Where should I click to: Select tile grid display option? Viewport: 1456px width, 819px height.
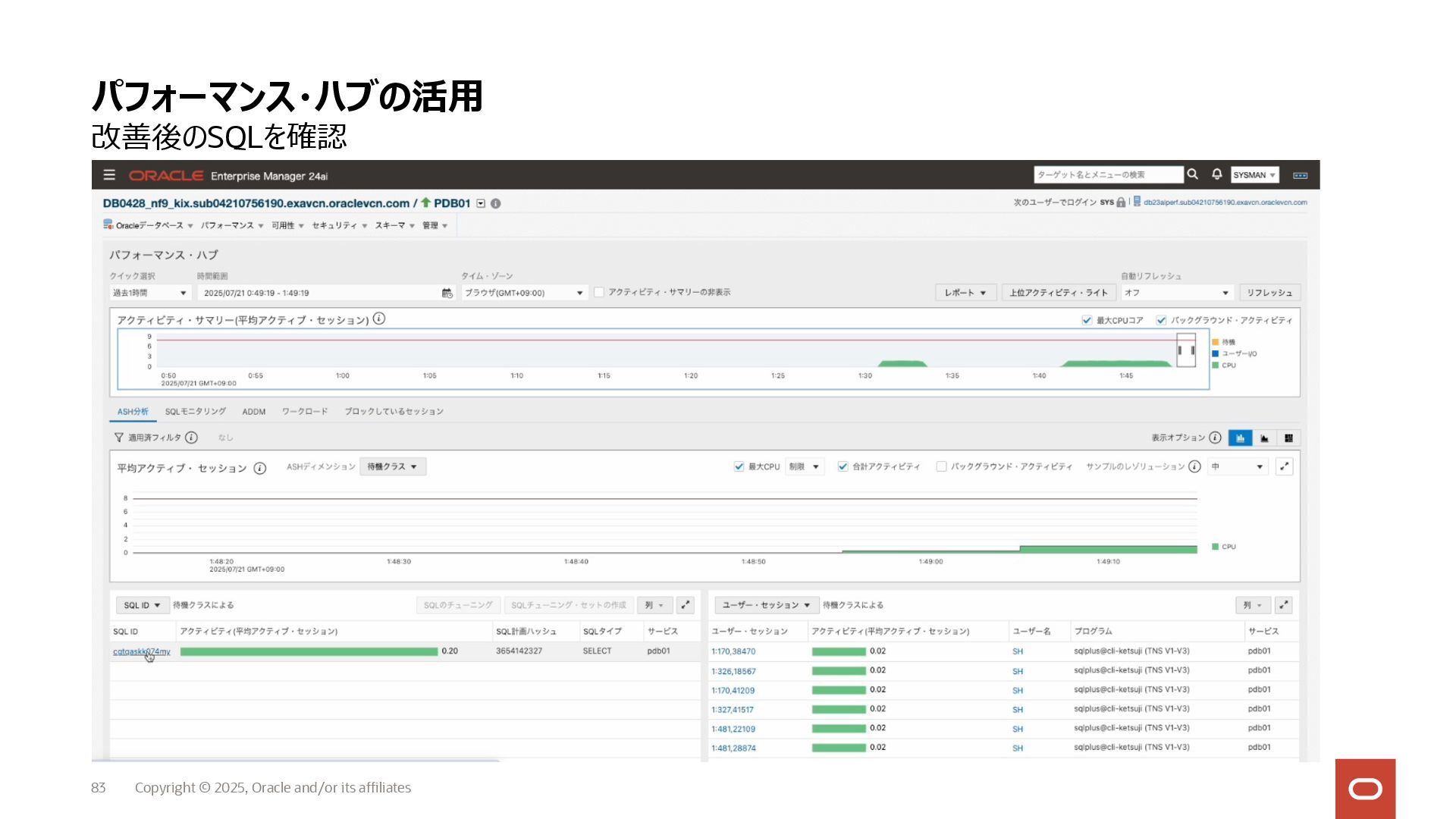pyautogui.click(x=1288, y=438)
